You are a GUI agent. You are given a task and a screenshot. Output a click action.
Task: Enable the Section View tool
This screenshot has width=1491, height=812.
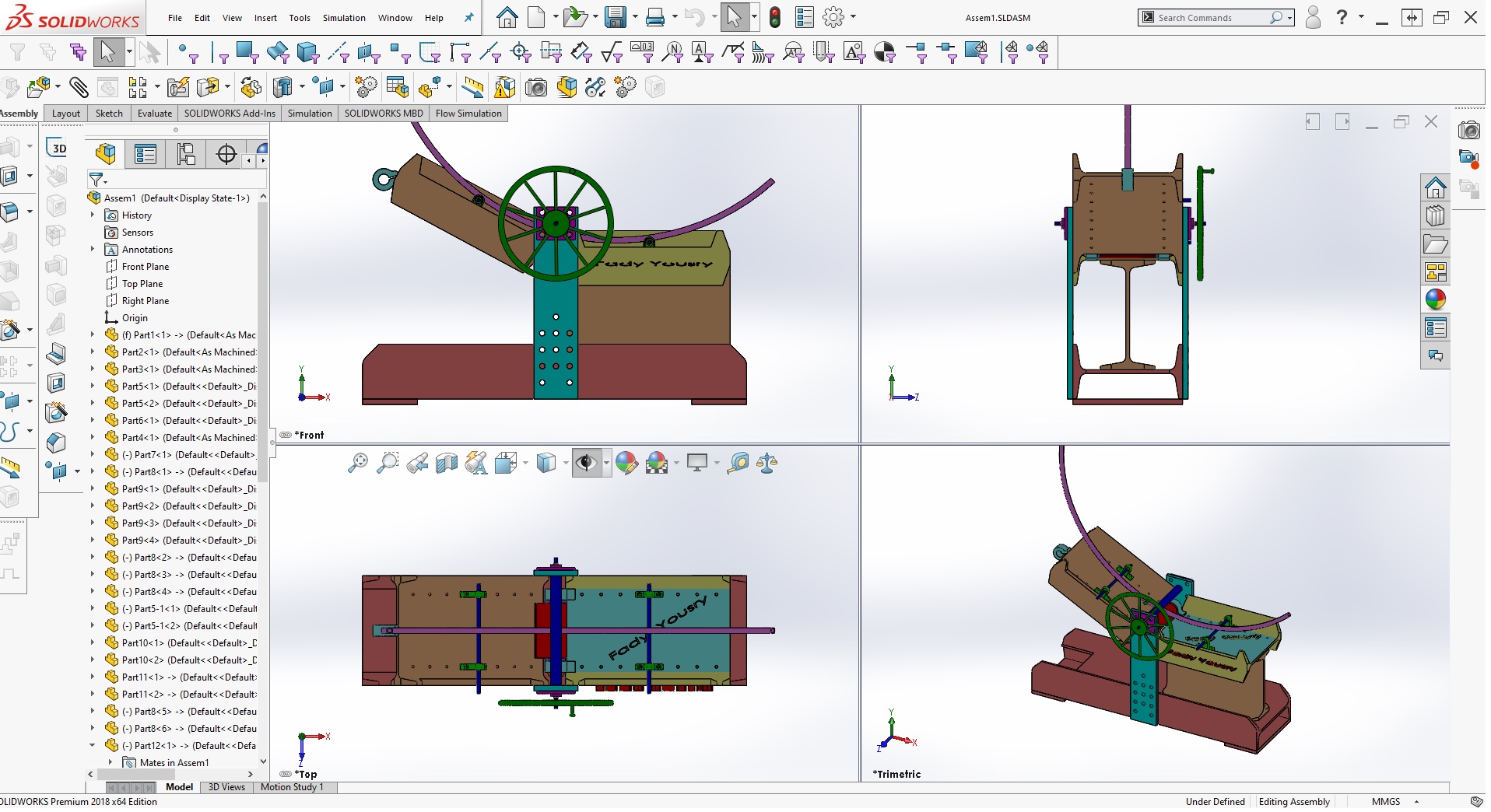pos(447,463)
